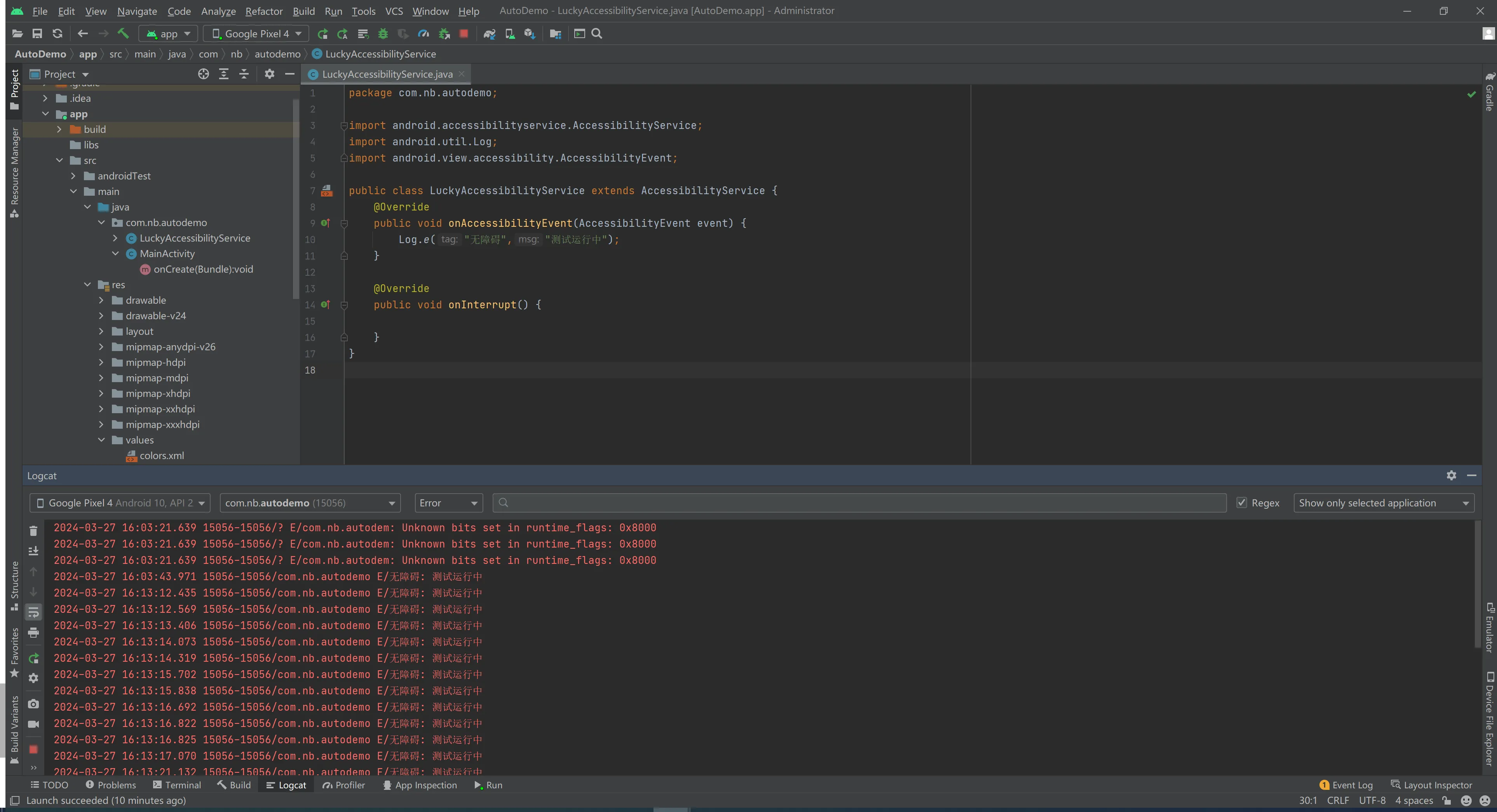The height and width of the screenshot is (812, 1497).
Task: Select the LuckyAccessibilityService.java editor tab
Action: click(x=387, y=74)
